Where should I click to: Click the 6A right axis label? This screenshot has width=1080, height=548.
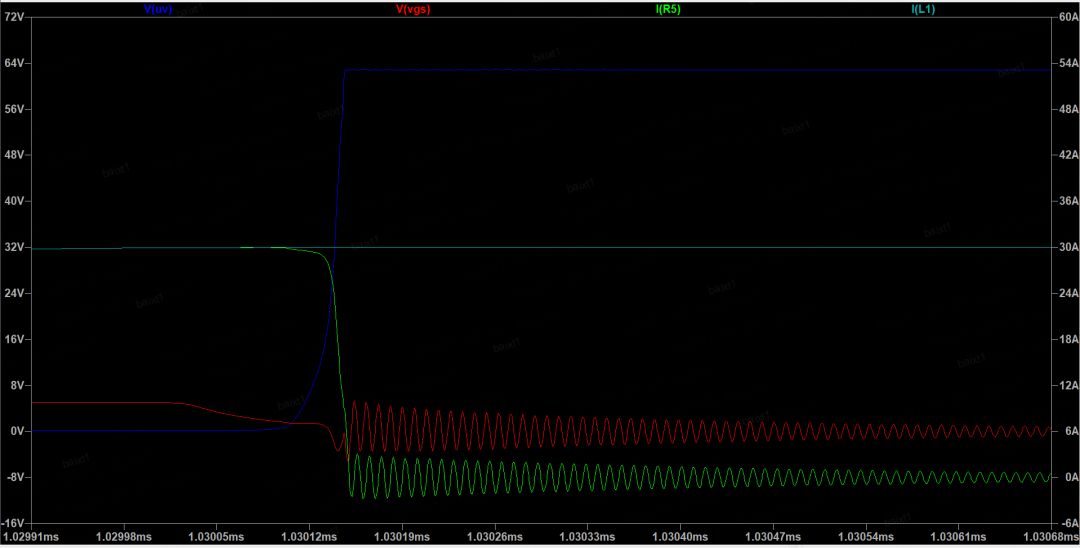click(1068, 432)
